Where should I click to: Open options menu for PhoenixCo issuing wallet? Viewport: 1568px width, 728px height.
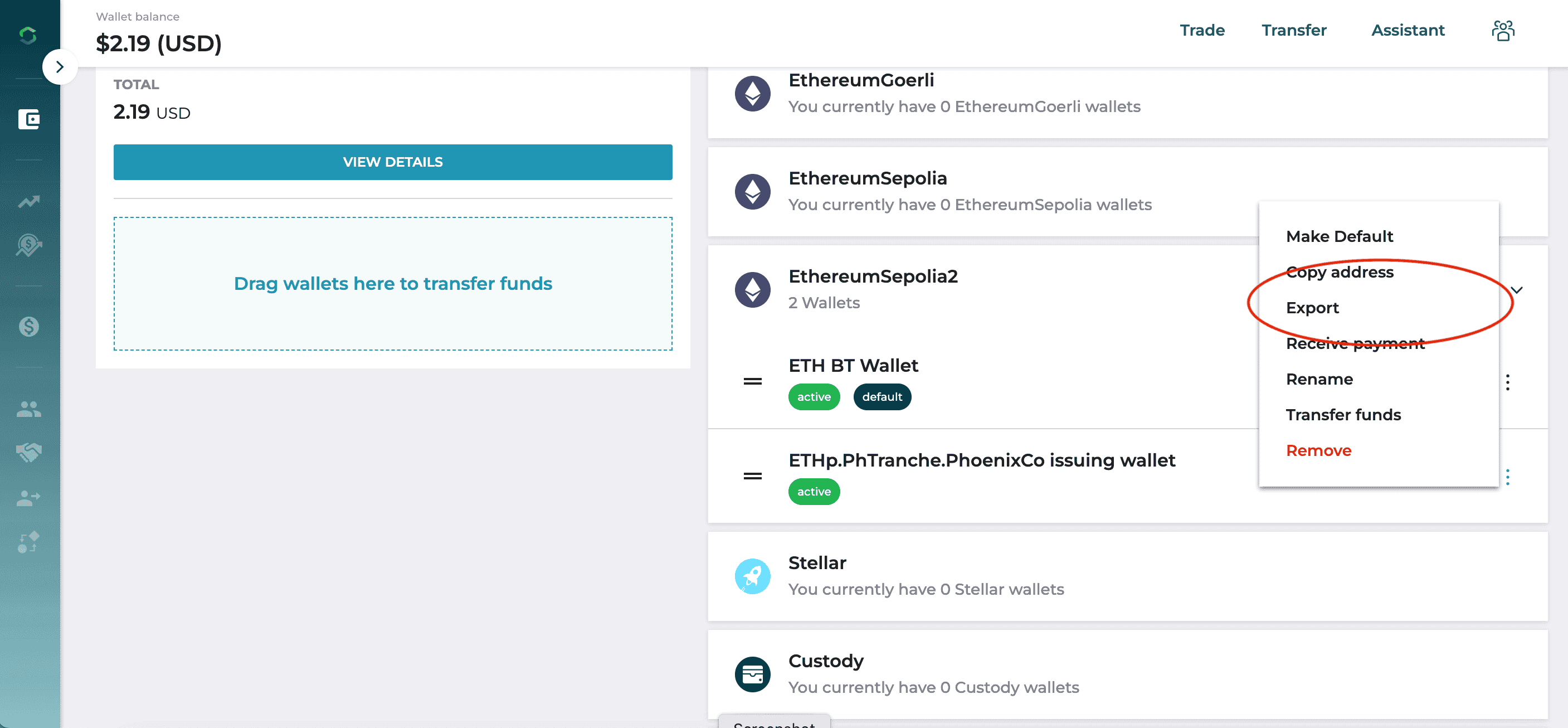click(x=1508, y=477)
